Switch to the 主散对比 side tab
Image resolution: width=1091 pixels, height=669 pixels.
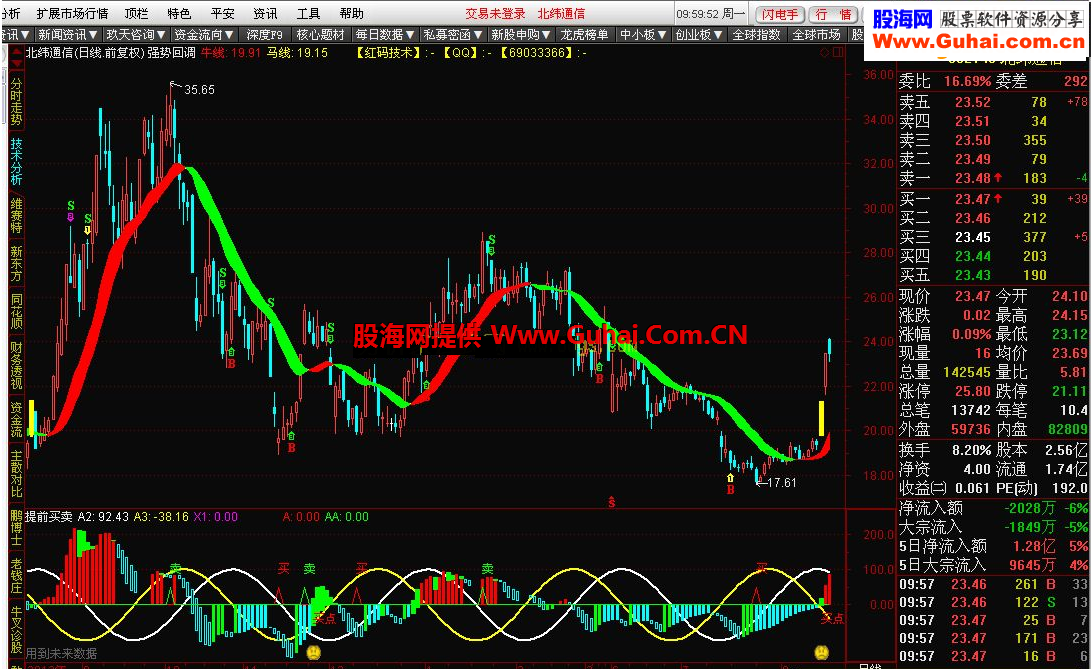pos(17,474)
